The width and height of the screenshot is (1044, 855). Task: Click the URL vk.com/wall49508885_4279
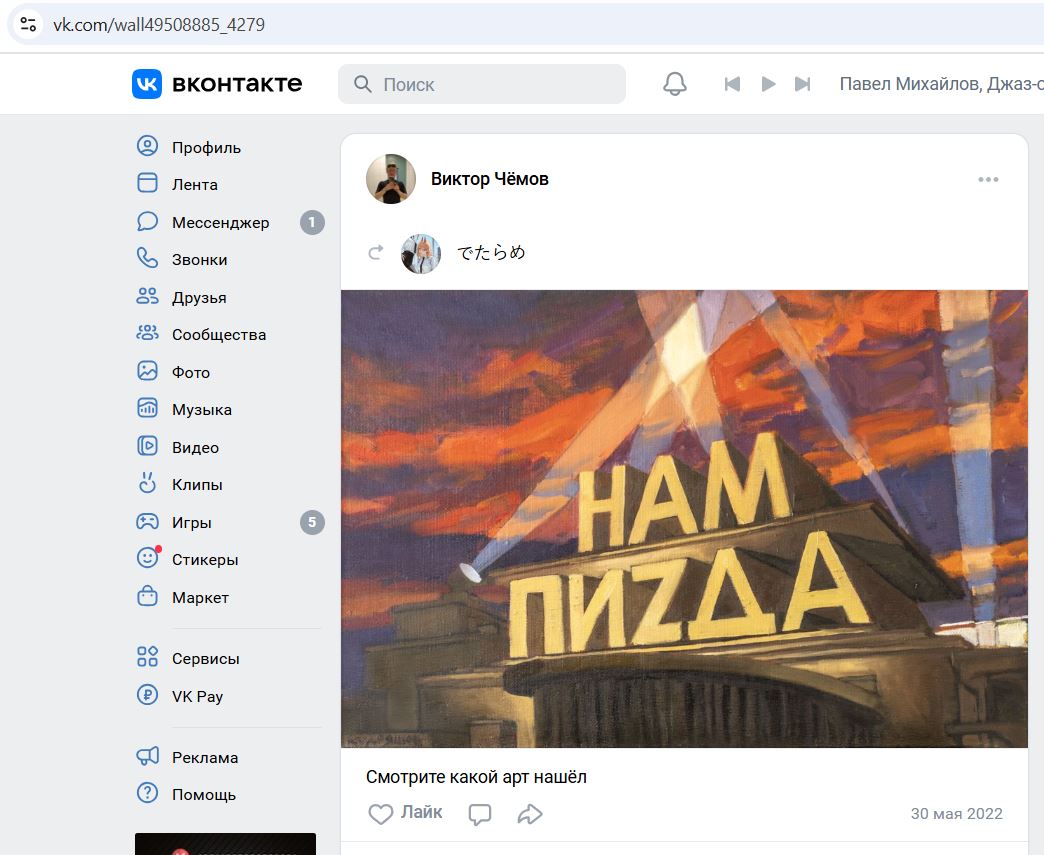[159, 25]
